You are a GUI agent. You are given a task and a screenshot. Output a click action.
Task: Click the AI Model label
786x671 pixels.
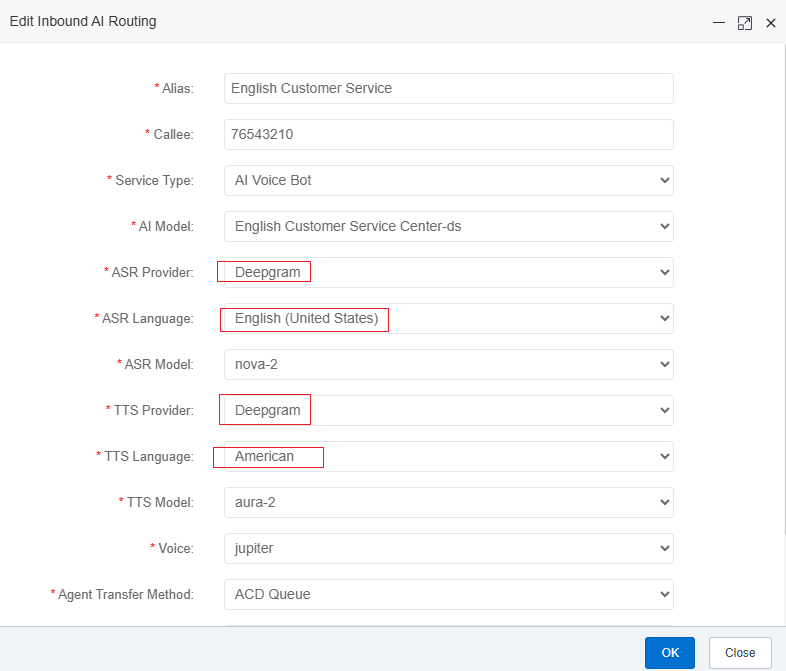[x=166, y=227]
